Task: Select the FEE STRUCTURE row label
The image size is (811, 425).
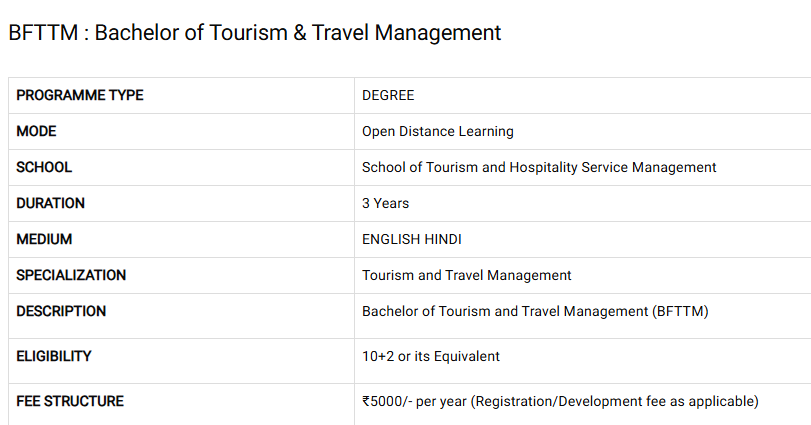Action: click(70, 401)
